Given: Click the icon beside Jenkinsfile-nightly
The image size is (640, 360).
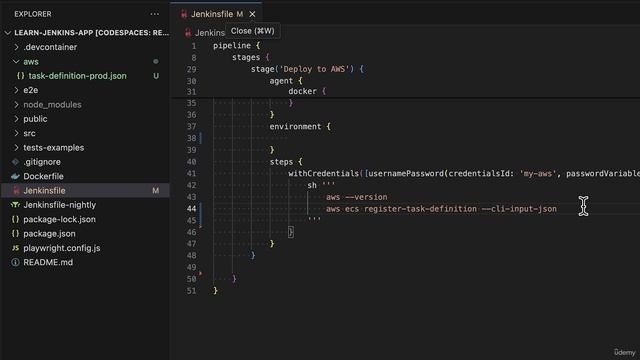Looking at the screenshot, I should point(16,205).
